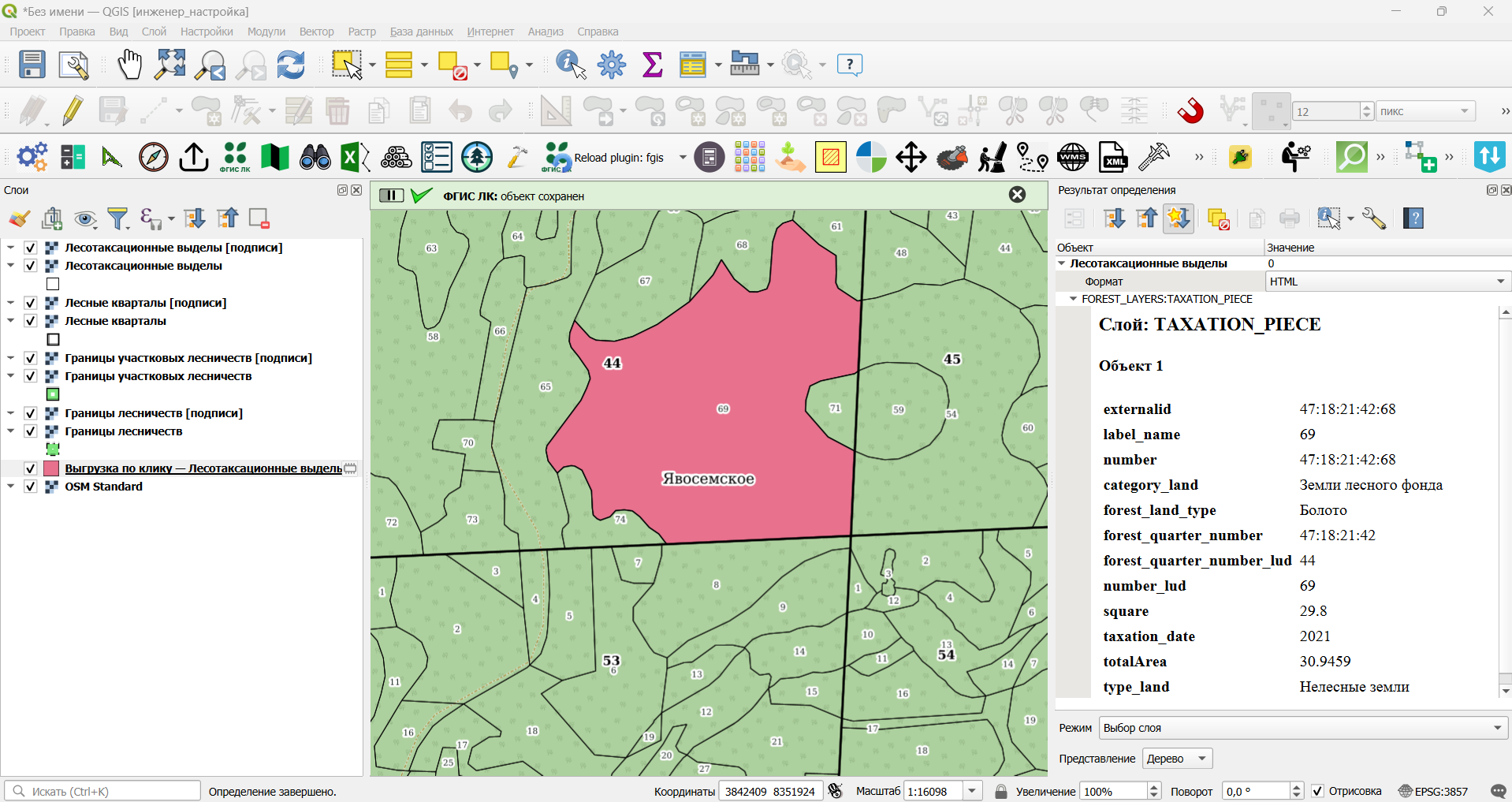The width and height of the screenshot is (1512, 802).
Task: Refresh the map canvas
Action: coord(291,65)
